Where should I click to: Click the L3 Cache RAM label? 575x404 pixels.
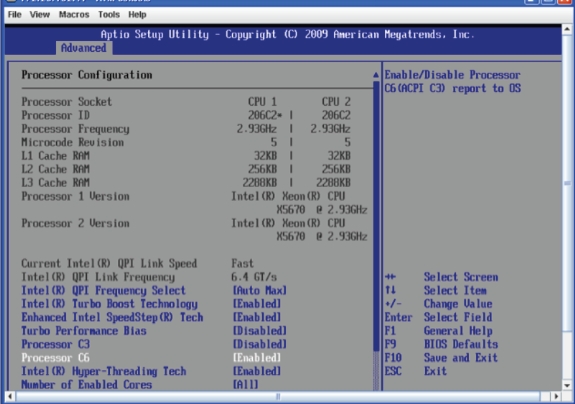coord(55,183)
